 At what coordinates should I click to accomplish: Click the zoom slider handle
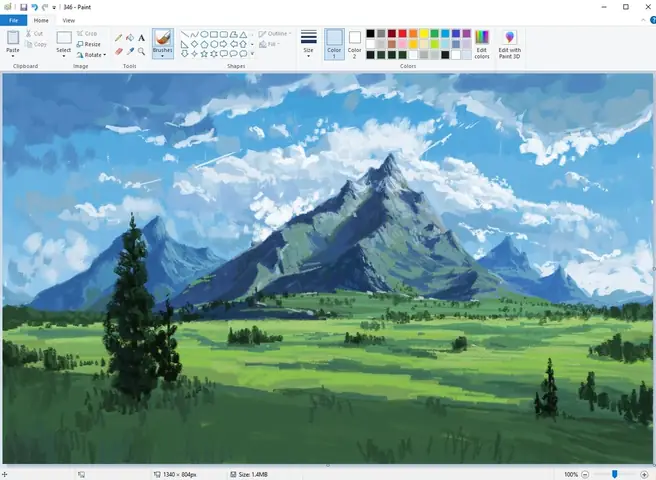coord(615,474)
